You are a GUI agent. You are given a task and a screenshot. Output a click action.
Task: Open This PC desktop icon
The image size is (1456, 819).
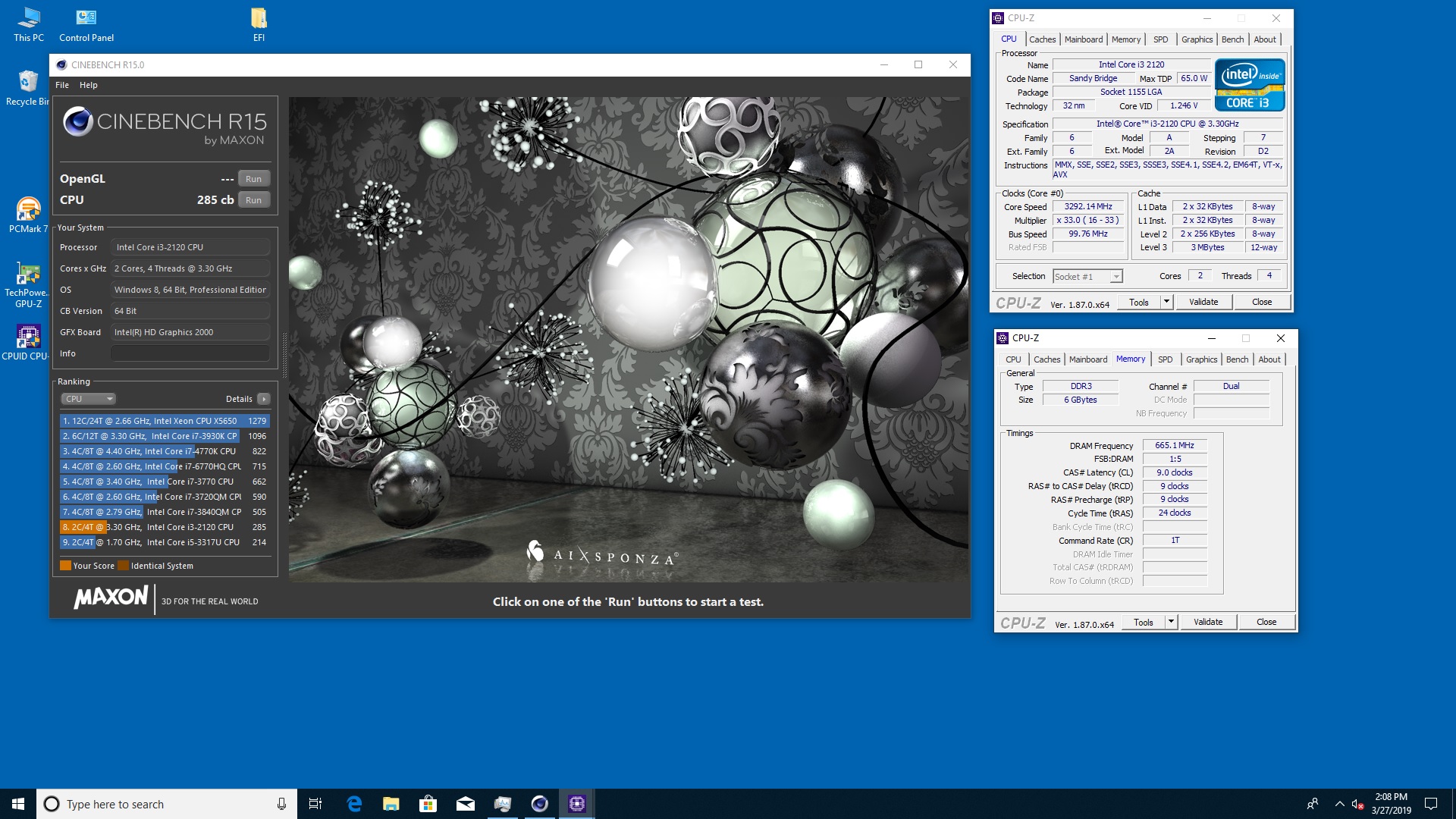coord(28,24)
